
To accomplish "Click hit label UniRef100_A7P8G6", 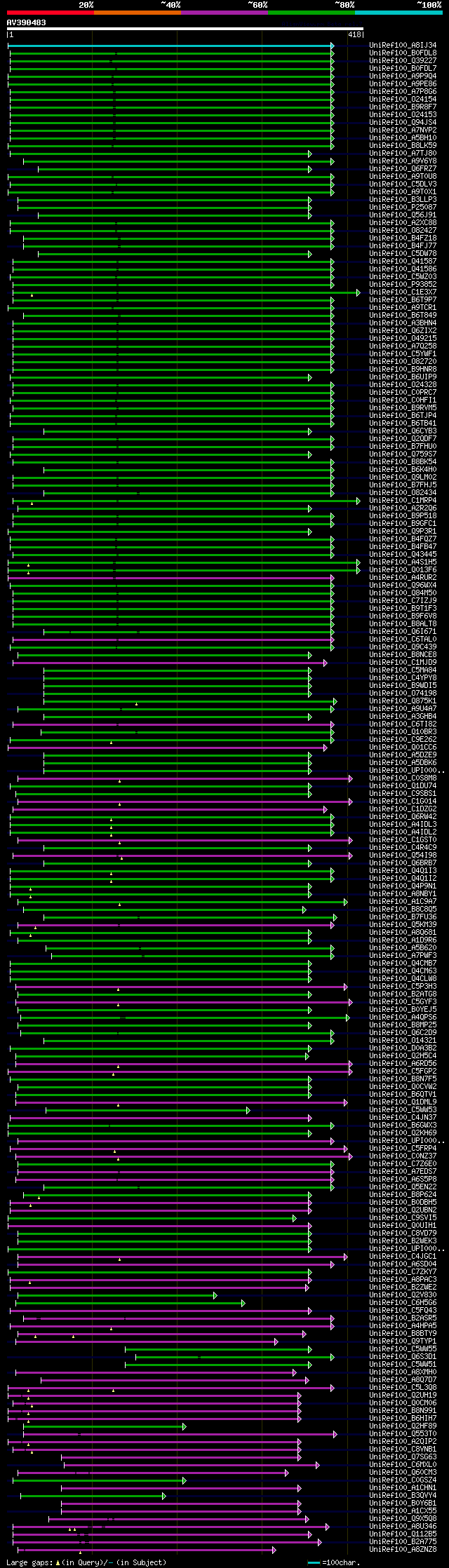I will click(403, 91).
